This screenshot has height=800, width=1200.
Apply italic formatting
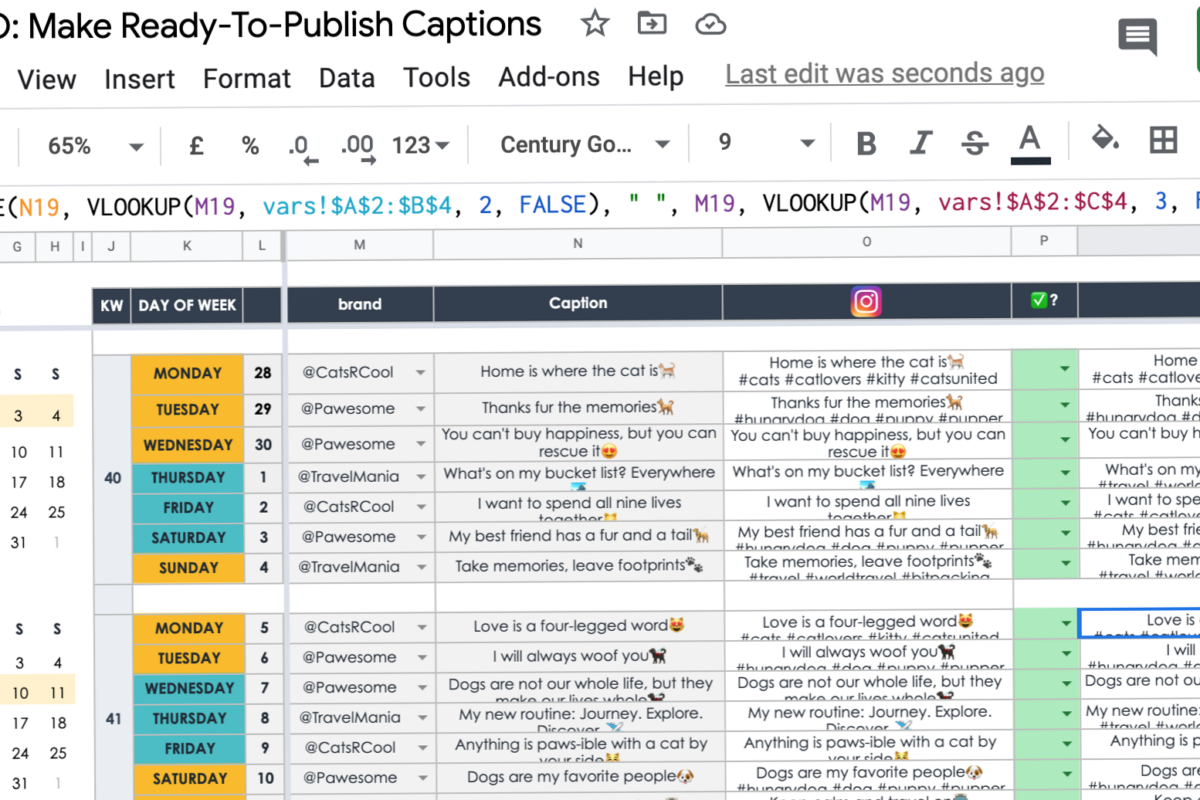919,143
